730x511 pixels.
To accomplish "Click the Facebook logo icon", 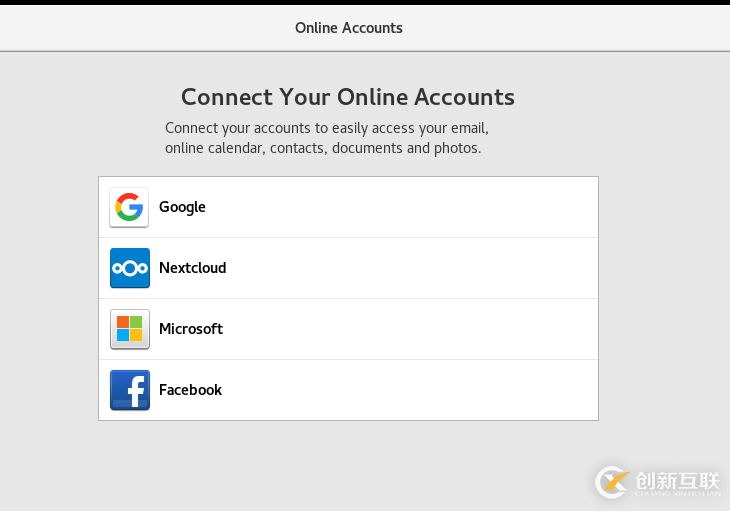I will pyautogui.click(x=129, y=390).
